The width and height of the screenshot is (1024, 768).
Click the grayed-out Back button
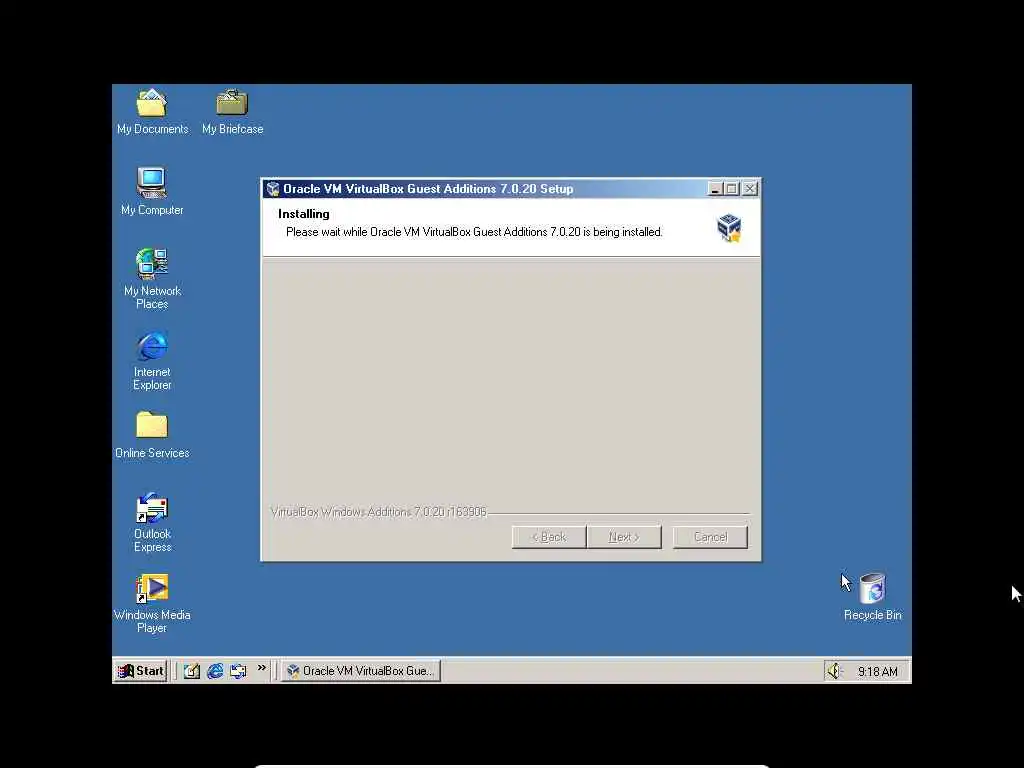point(549,537)
